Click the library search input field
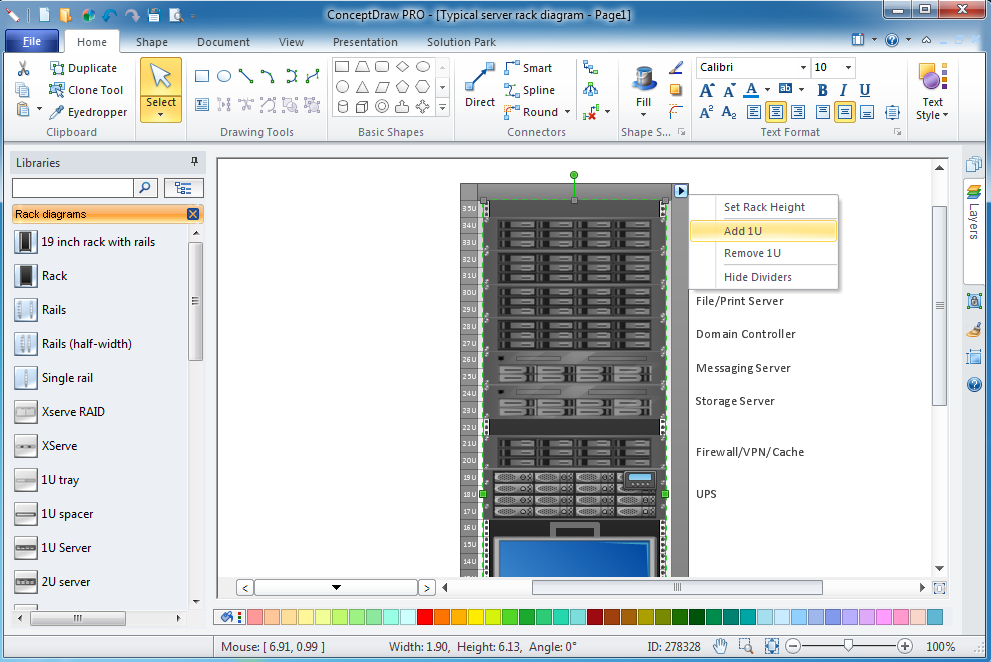 (73, 188)
